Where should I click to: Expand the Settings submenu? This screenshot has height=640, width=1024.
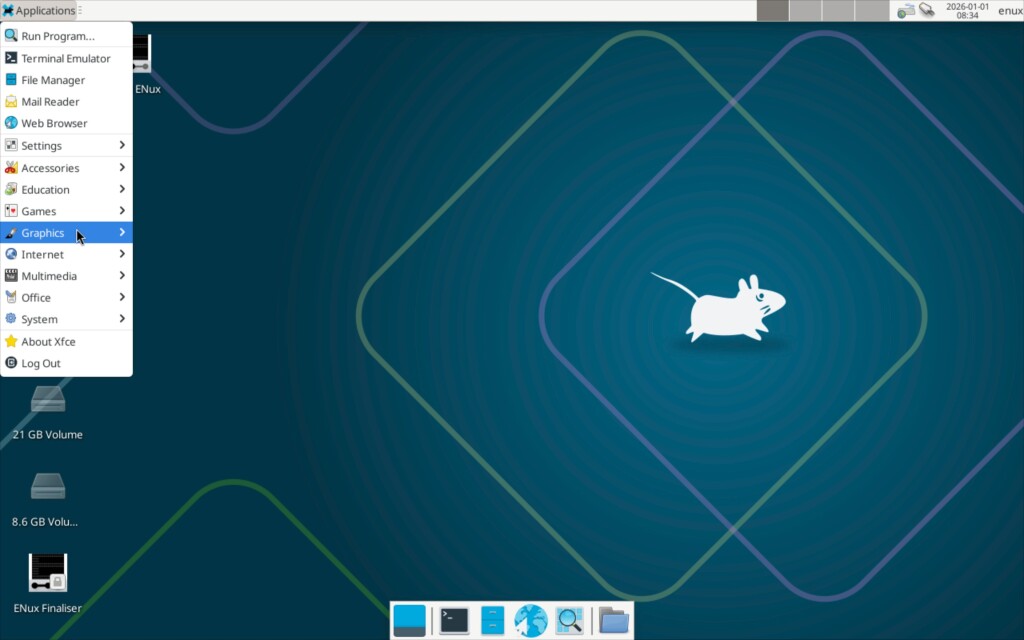67,146
